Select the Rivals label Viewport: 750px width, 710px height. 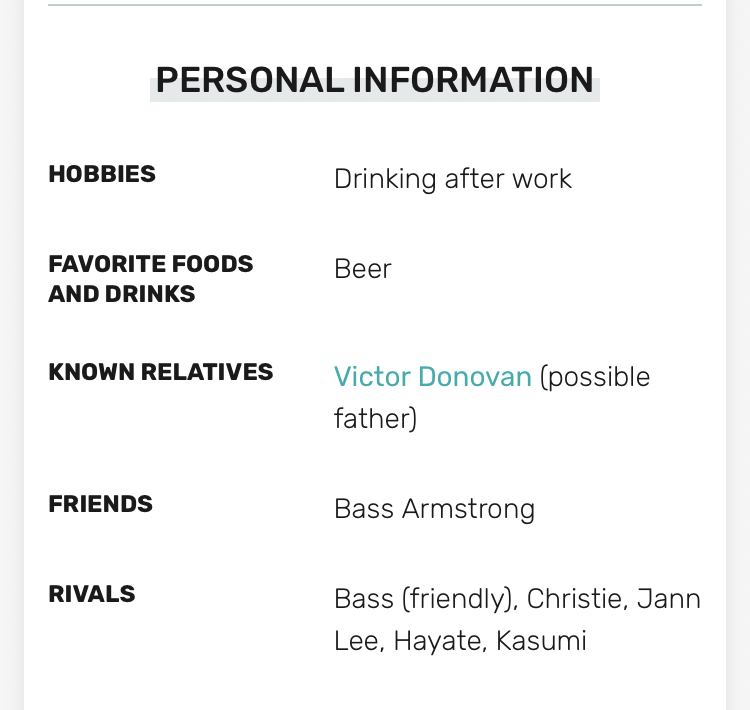tap(92, 594)
